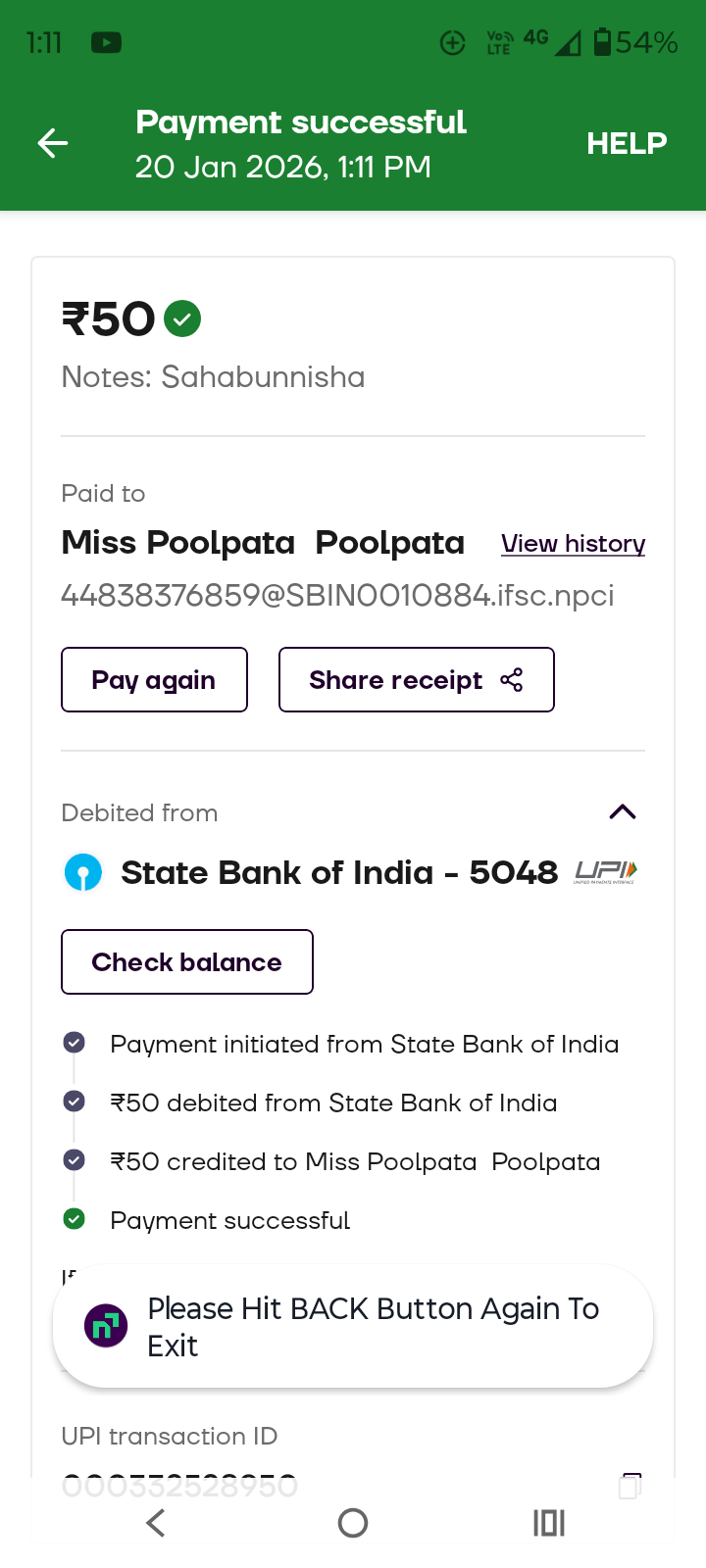Tap the UPI logo beside the bank name
The width and height of the screenshot is (706, 1568).
click(605, 872)
